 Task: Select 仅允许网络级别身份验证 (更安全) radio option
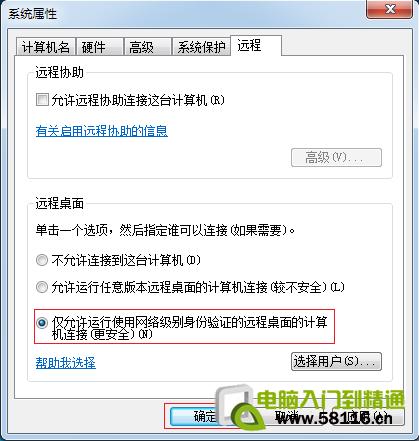(42, 323)
